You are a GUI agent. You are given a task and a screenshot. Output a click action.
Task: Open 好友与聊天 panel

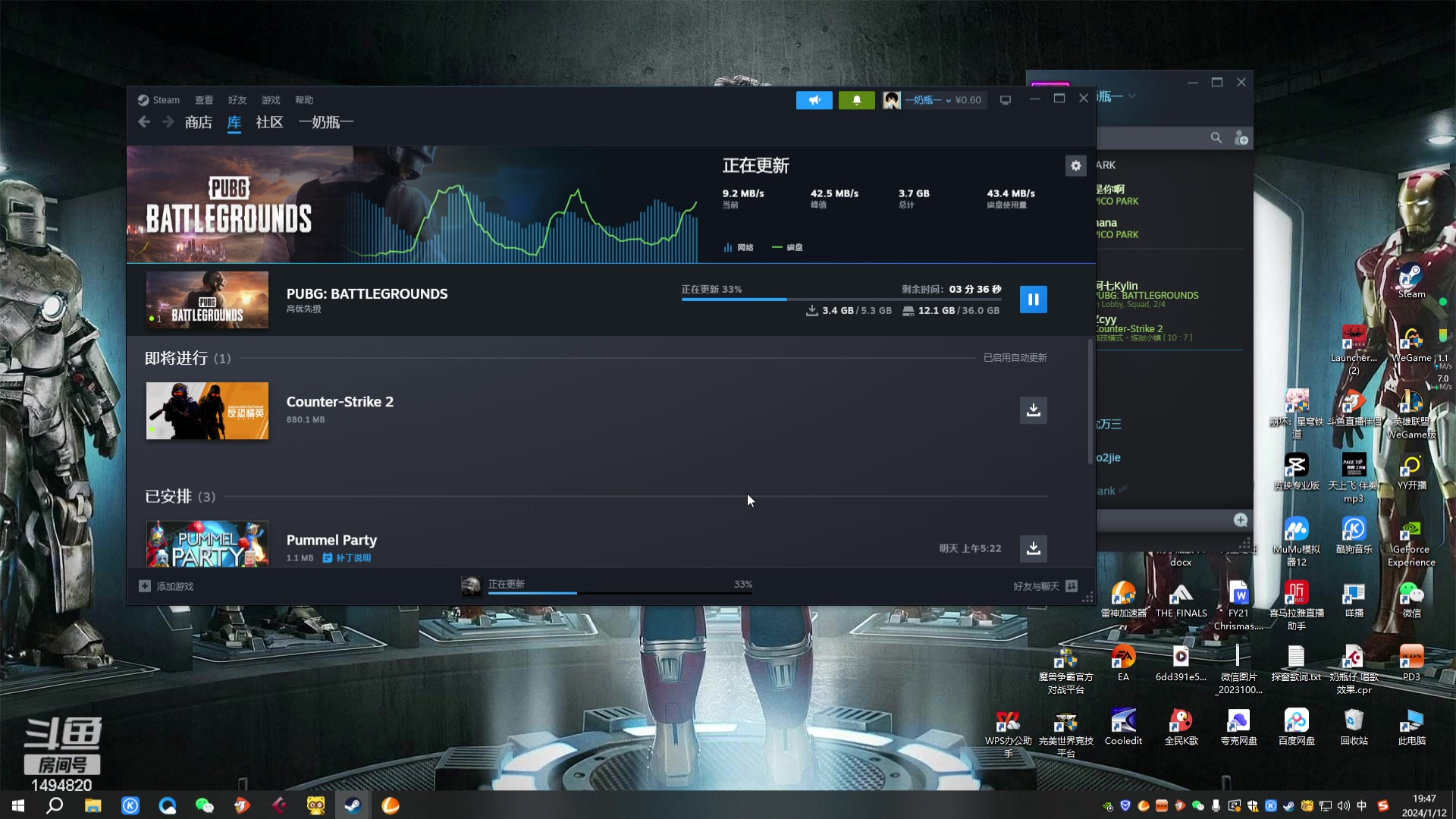click(1045, 586)
